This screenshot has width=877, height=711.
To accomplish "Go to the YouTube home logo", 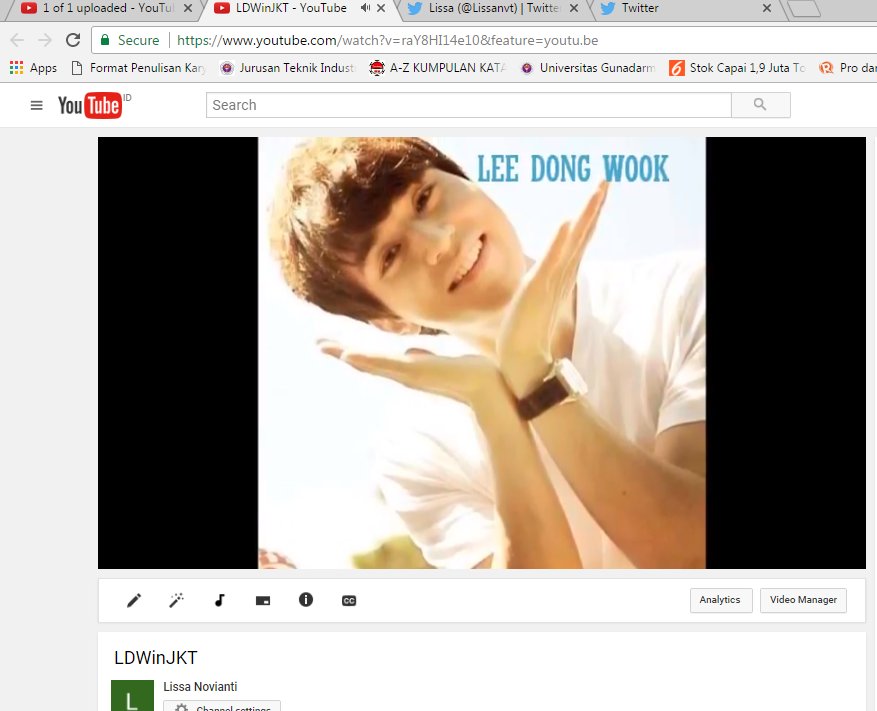I will pyautogui.click(x=89, y=105).
